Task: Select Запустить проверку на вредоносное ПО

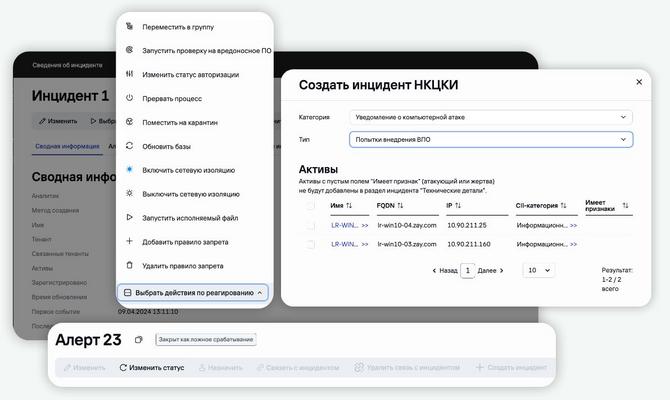Action: click(207, 50)
